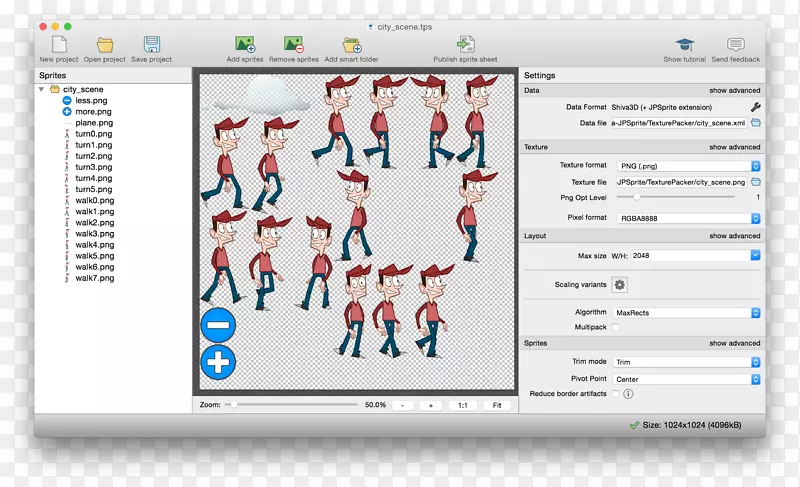This screenshot has width=800, height=487.
Task: Show advanced Layout settings
Action: click(x=735, y=236)
